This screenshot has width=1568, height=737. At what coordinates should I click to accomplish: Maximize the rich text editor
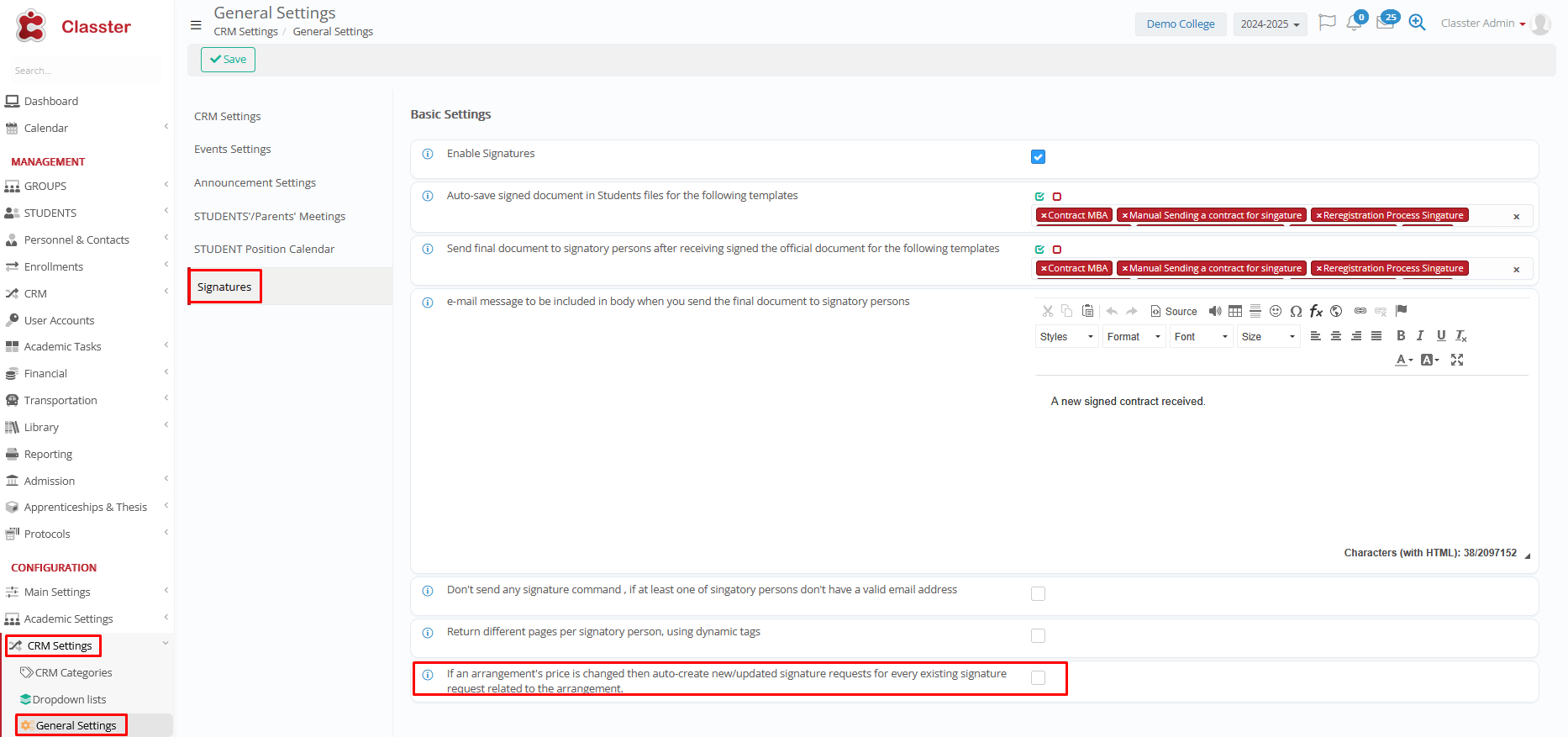point(1457,360)
